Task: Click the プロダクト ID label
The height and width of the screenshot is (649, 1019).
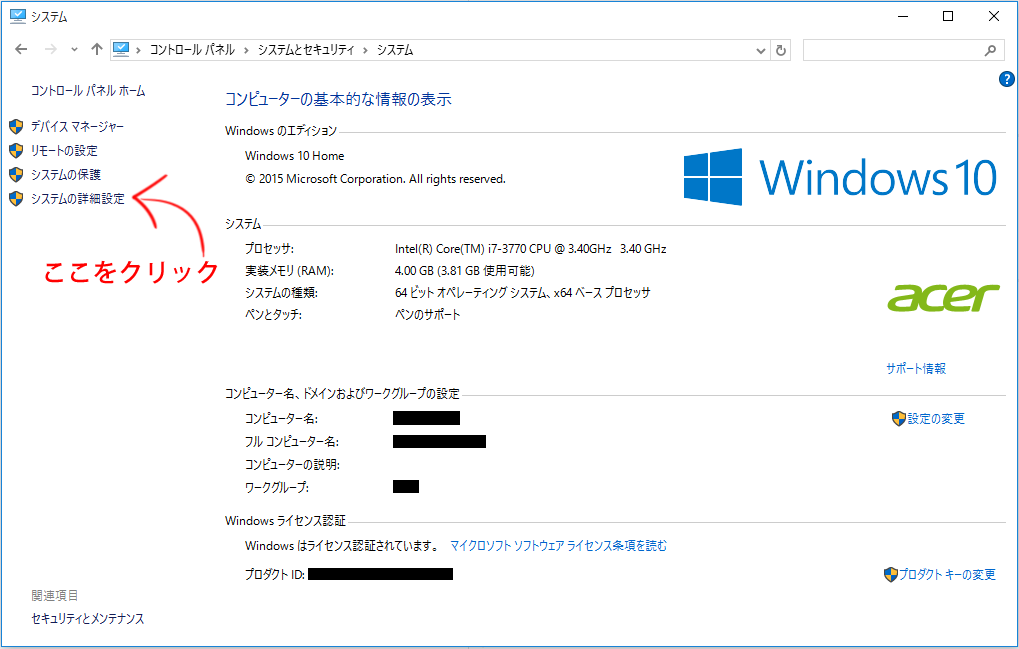Action: (x=275, y=574)
